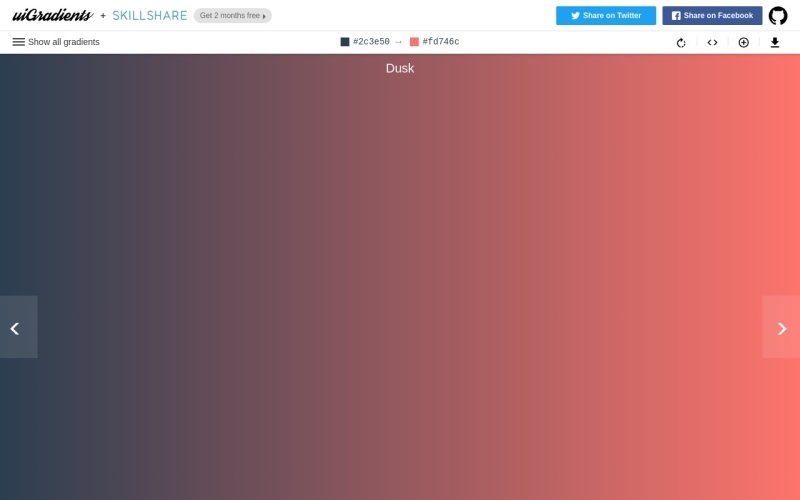The height and width of the screenshot is (500, 800).
Task: Share on Facebook
Action: point(712,15)
